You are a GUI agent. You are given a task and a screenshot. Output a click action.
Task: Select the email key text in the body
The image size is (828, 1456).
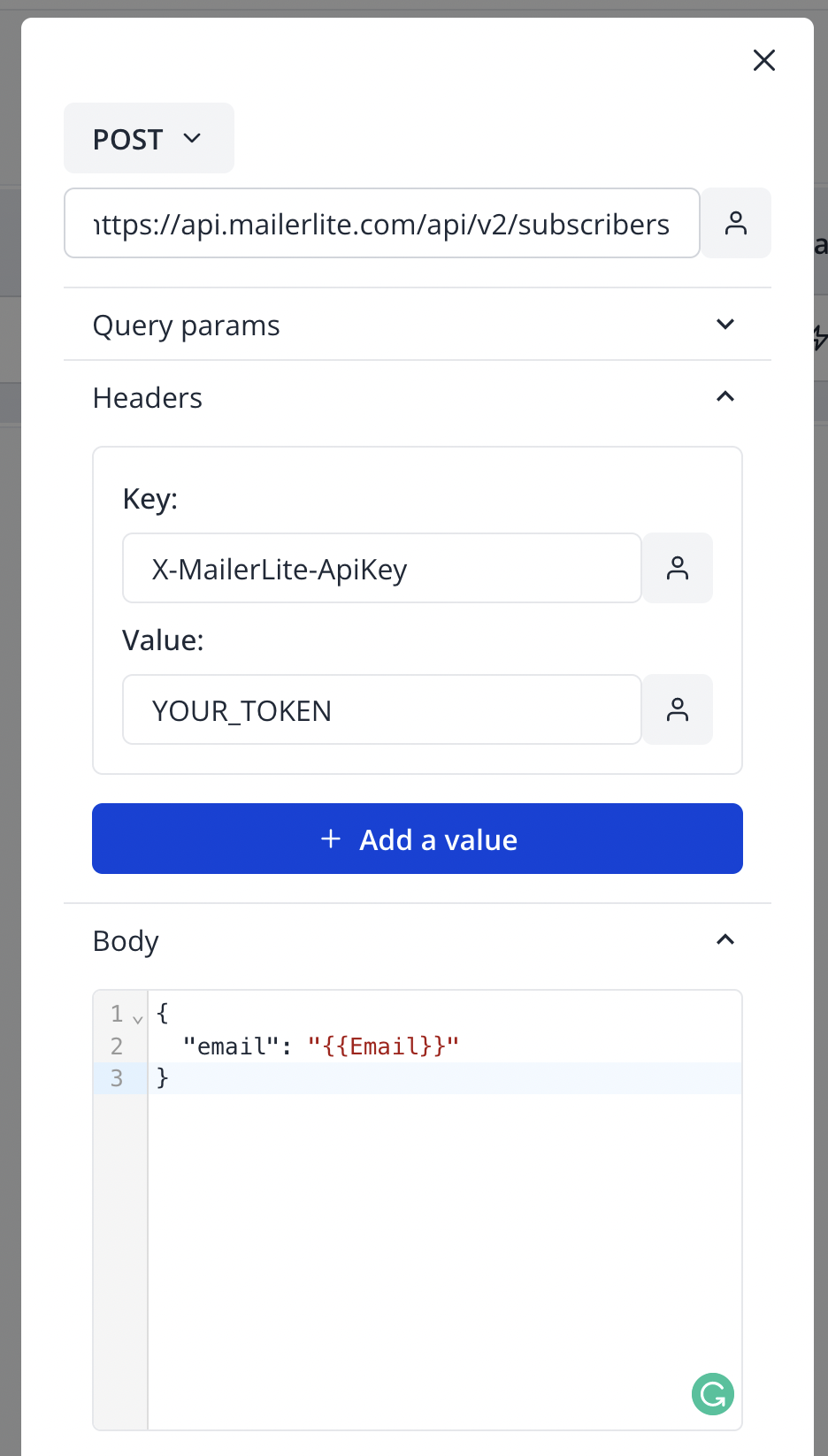(230, 1046)
